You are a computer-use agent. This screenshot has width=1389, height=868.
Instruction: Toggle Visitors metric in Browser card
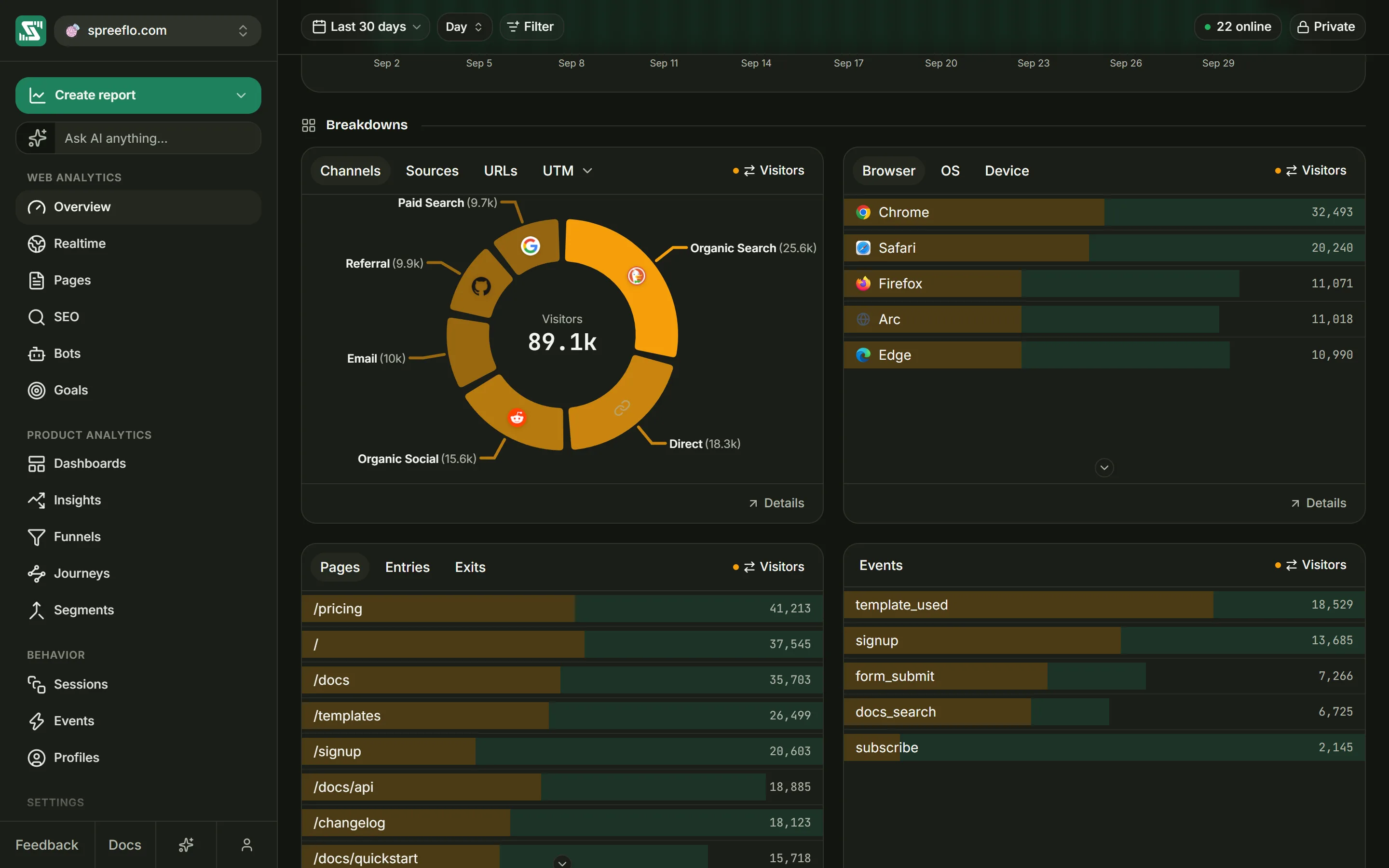(1310, 171)
